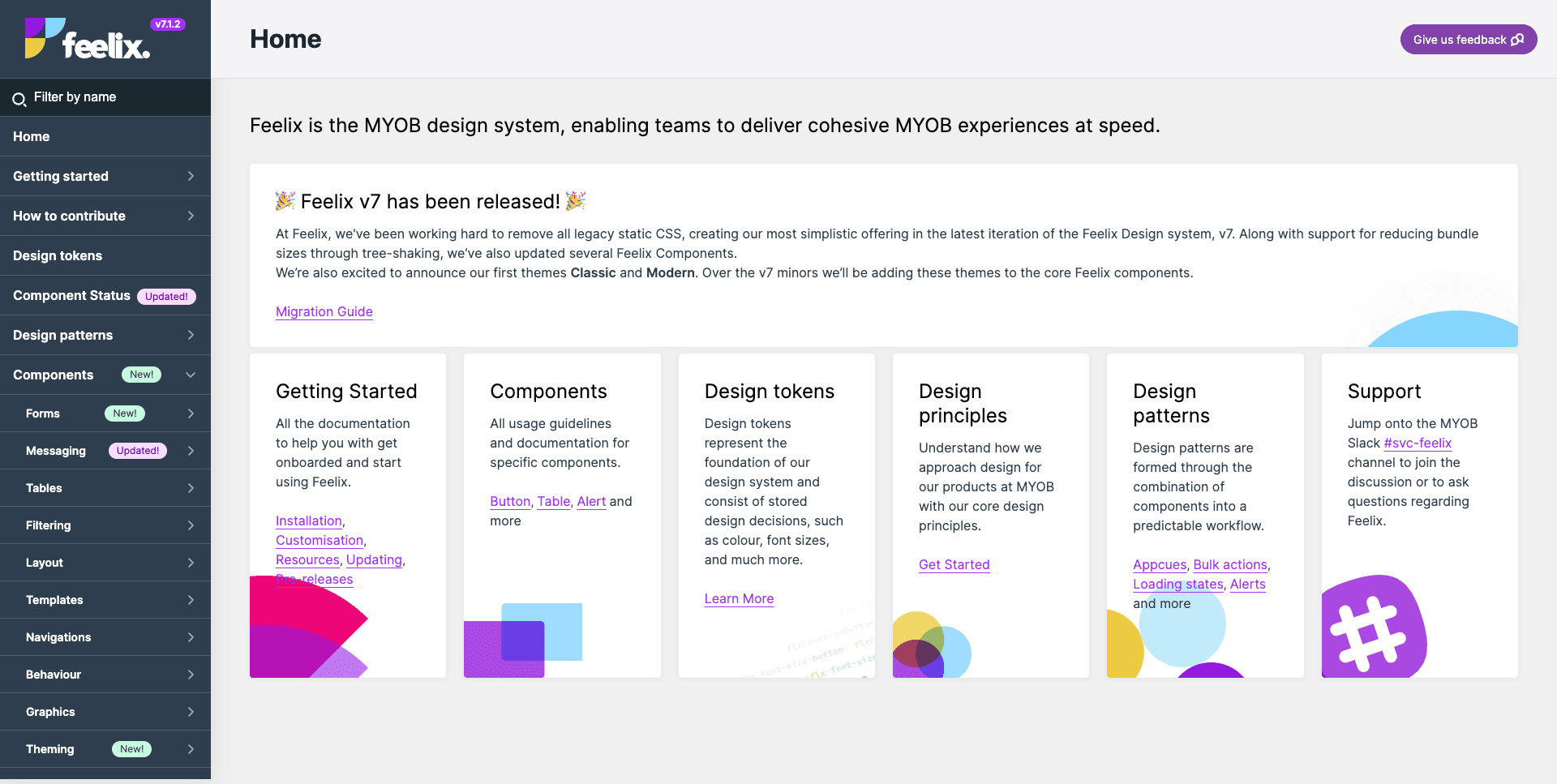Screen dimensions: 1557x784
Task: Click the Feelix logo
Action: coord(88,39)
